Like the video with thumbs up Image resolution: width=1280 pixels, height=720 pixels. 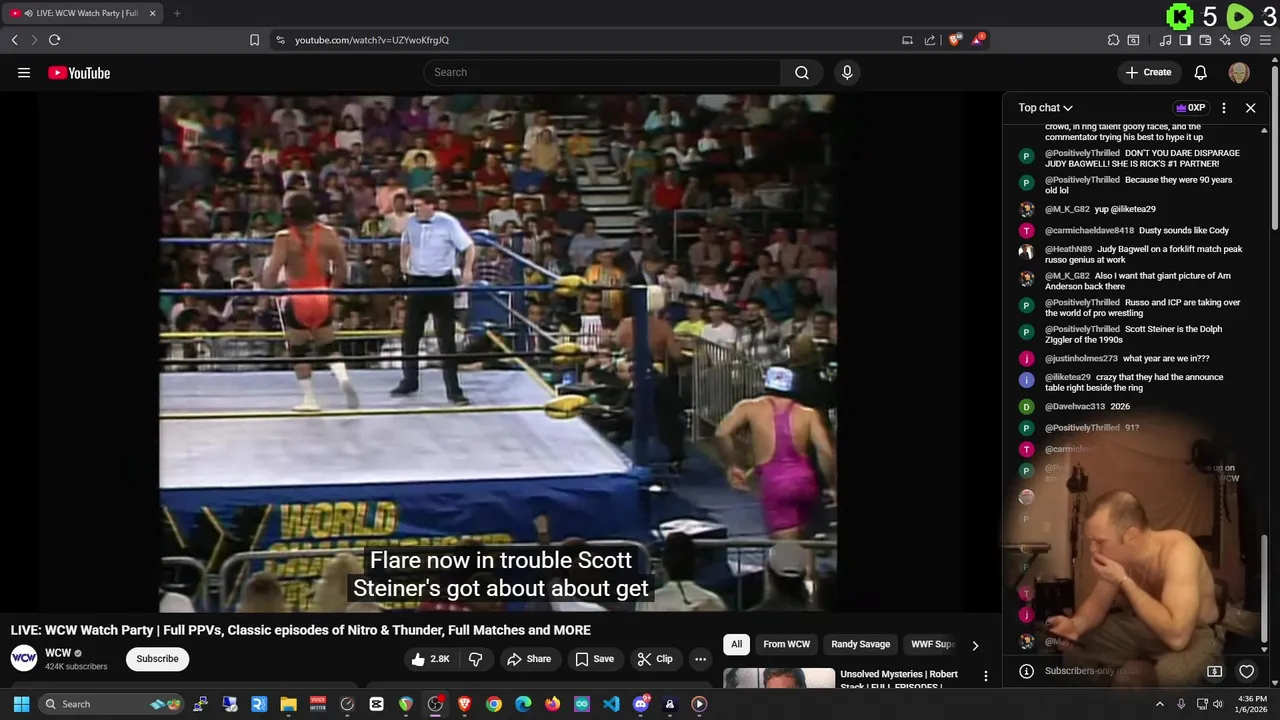point(430,659)
